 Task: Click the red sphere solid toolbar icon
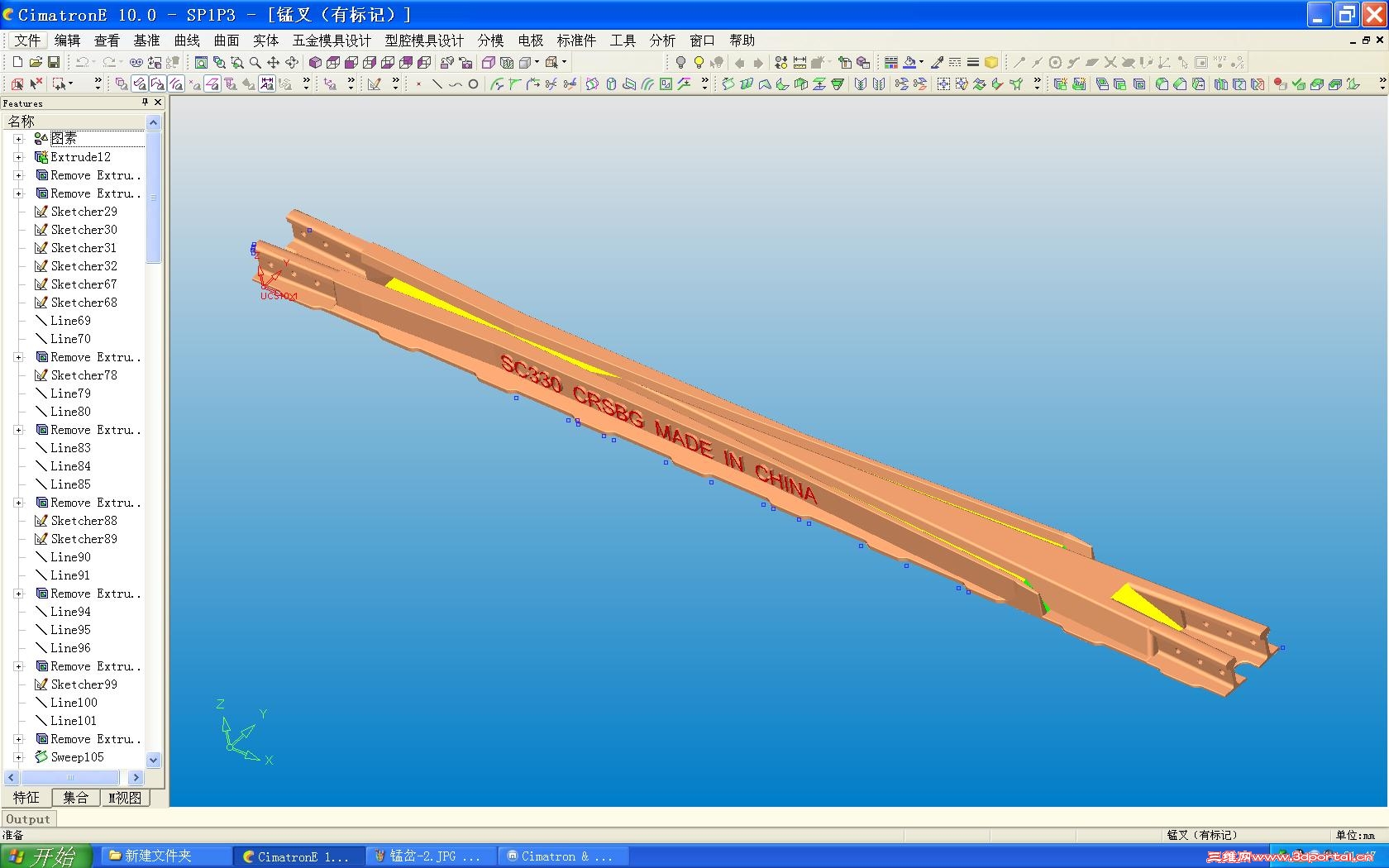tap(1280, 83)
